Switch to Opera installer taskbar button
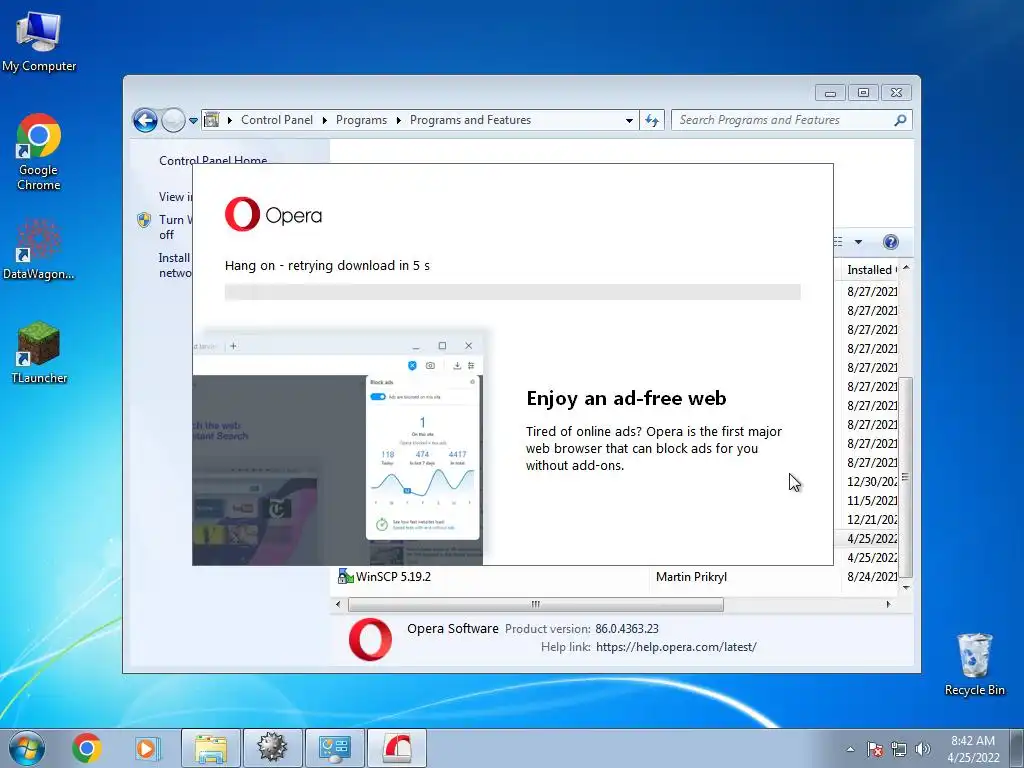Screen dimensions: 1024x768 (396, 748)
